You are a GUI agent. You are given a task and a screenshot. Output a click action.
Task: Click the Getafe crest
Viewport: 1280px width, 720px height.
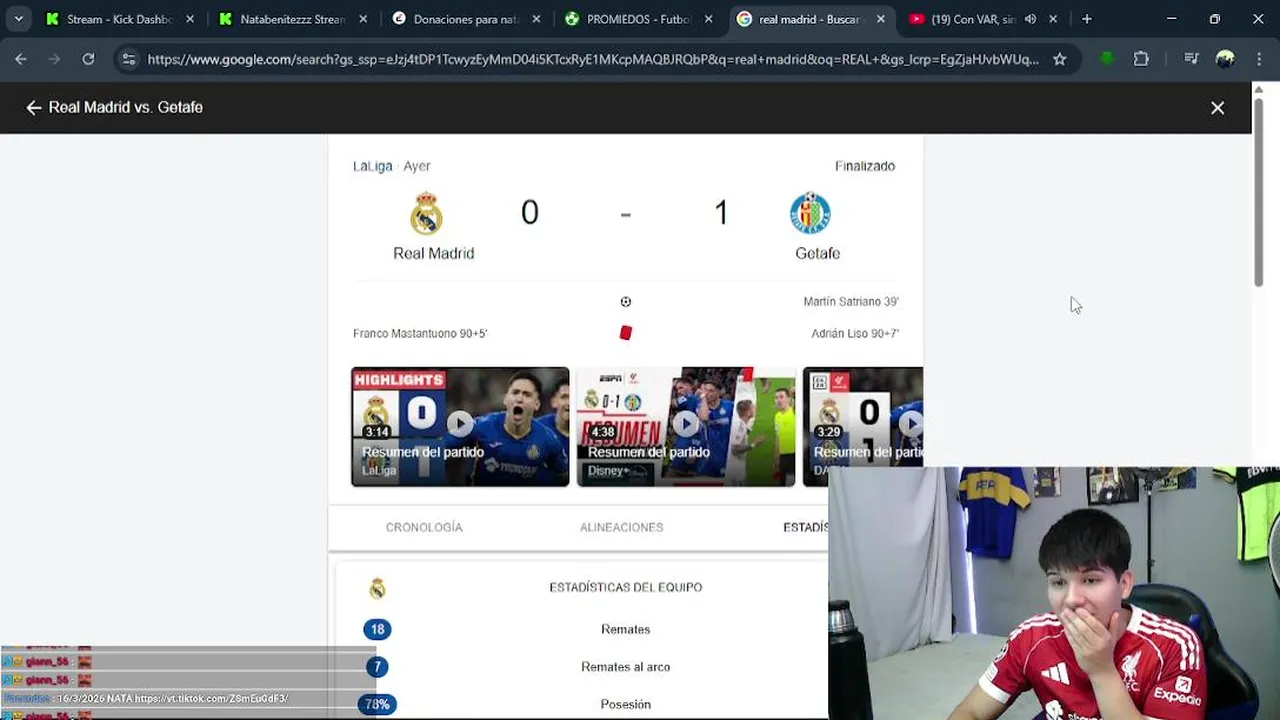click(x=810, y=213)
